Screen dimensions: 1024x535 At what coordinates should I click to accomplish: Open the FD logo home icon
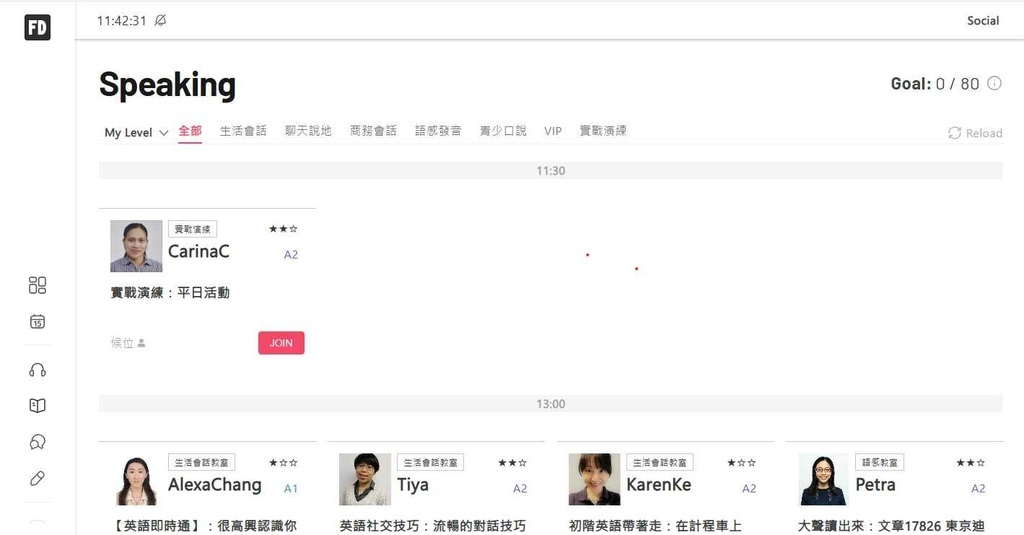pyautogui.click(x=37, y=27)
